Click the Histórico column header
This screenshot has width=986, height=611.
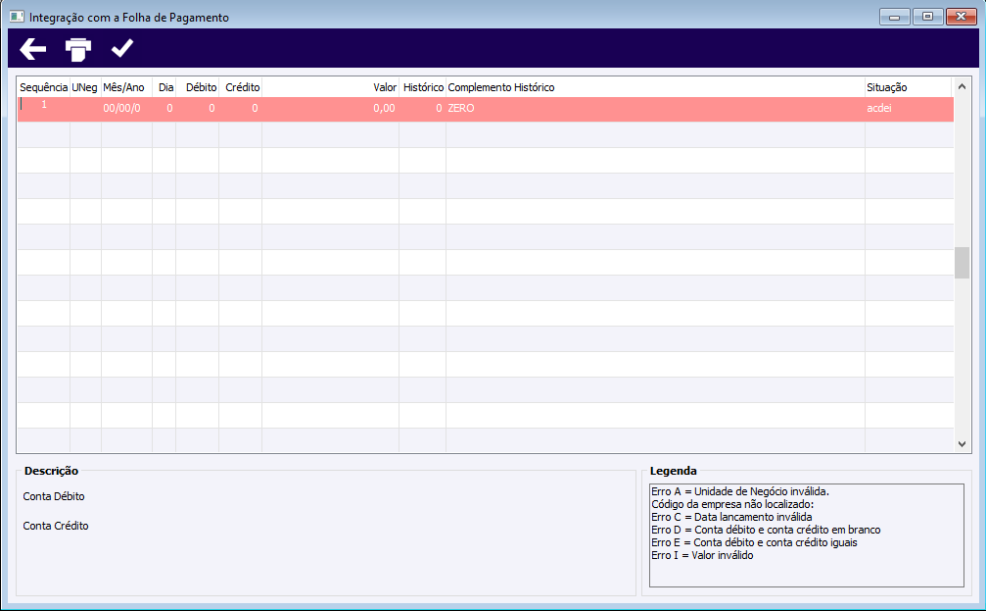[x=423, y=87]
